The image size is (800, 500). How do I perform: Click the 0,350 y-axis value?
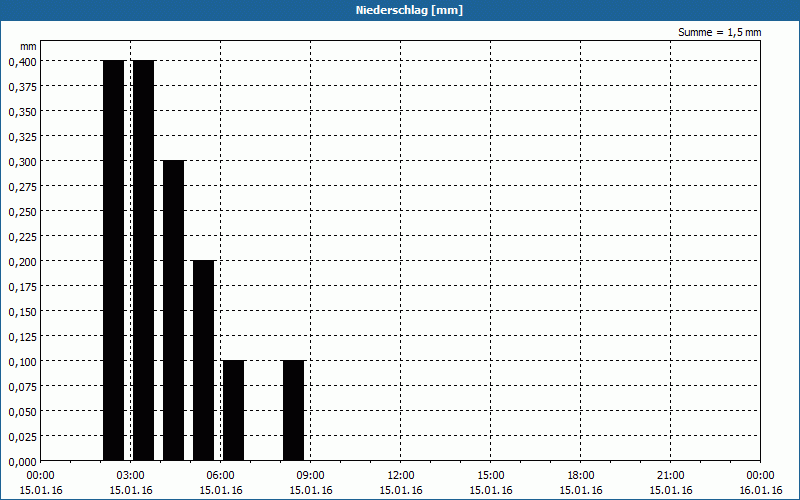pyautogui.click(x=22, y=112)
